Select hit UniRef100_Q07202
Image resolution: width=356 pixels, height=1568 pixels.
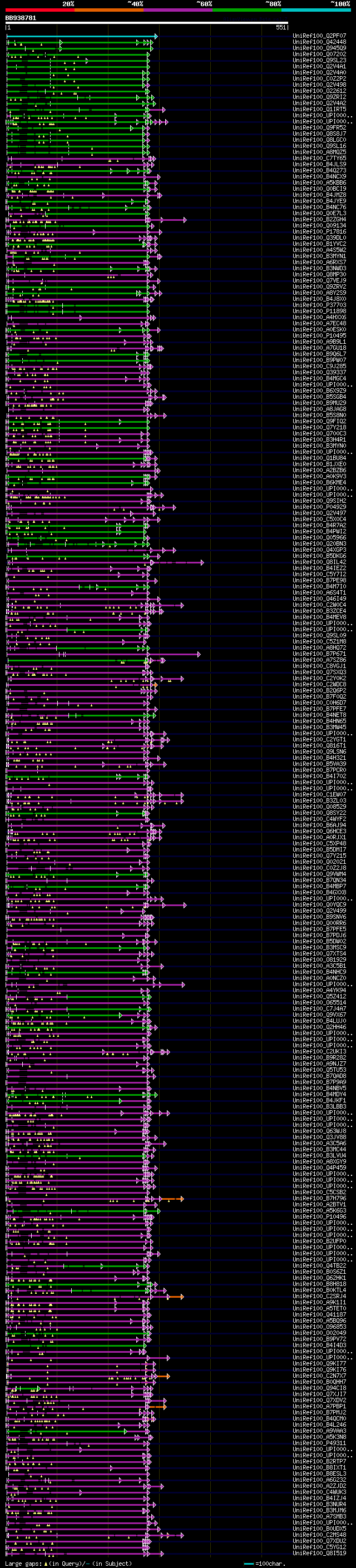[x=319, y=54]
